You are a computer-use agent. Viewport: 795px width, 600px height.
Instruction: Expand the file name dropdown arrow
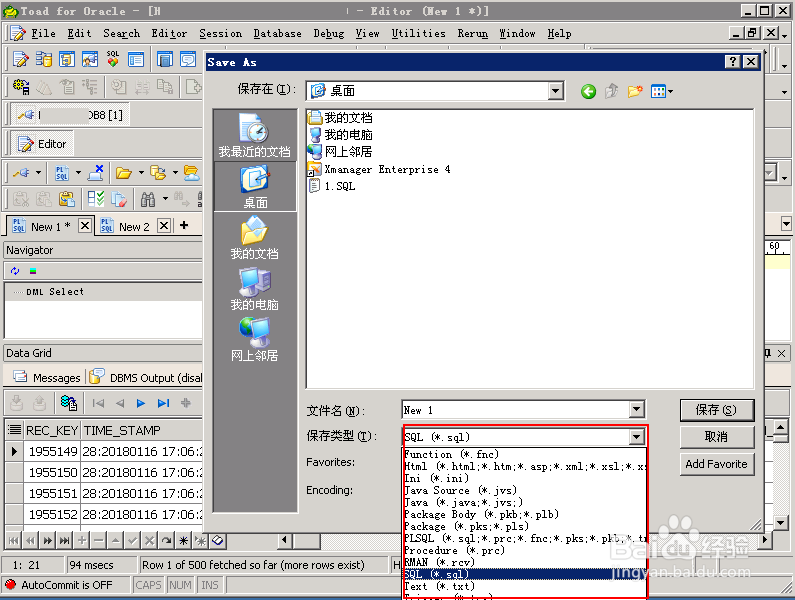(x=636, y=410)
